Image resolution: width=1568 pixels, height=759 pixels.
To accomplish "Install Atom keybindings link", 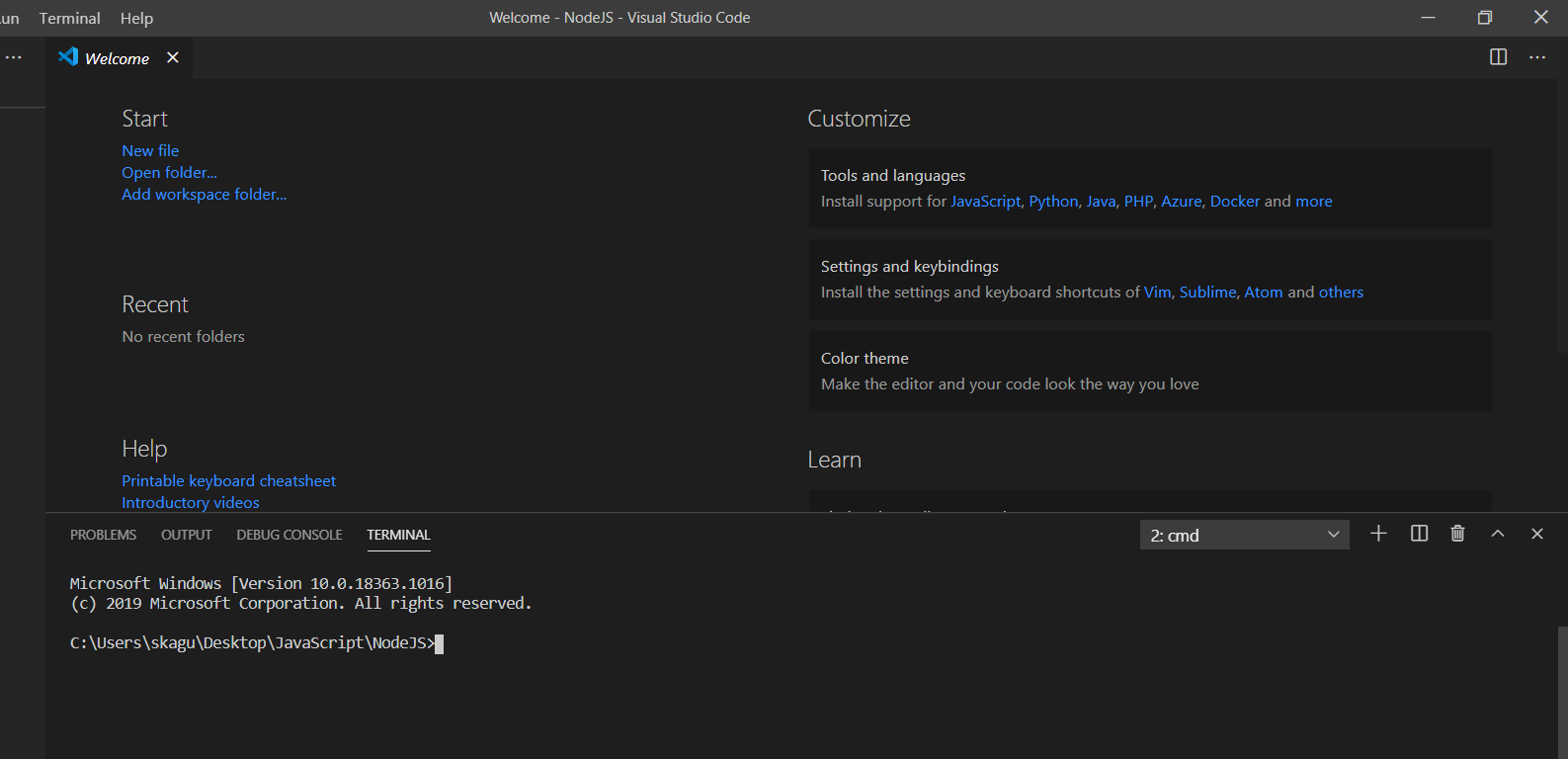I will (x=1264, y=292).
